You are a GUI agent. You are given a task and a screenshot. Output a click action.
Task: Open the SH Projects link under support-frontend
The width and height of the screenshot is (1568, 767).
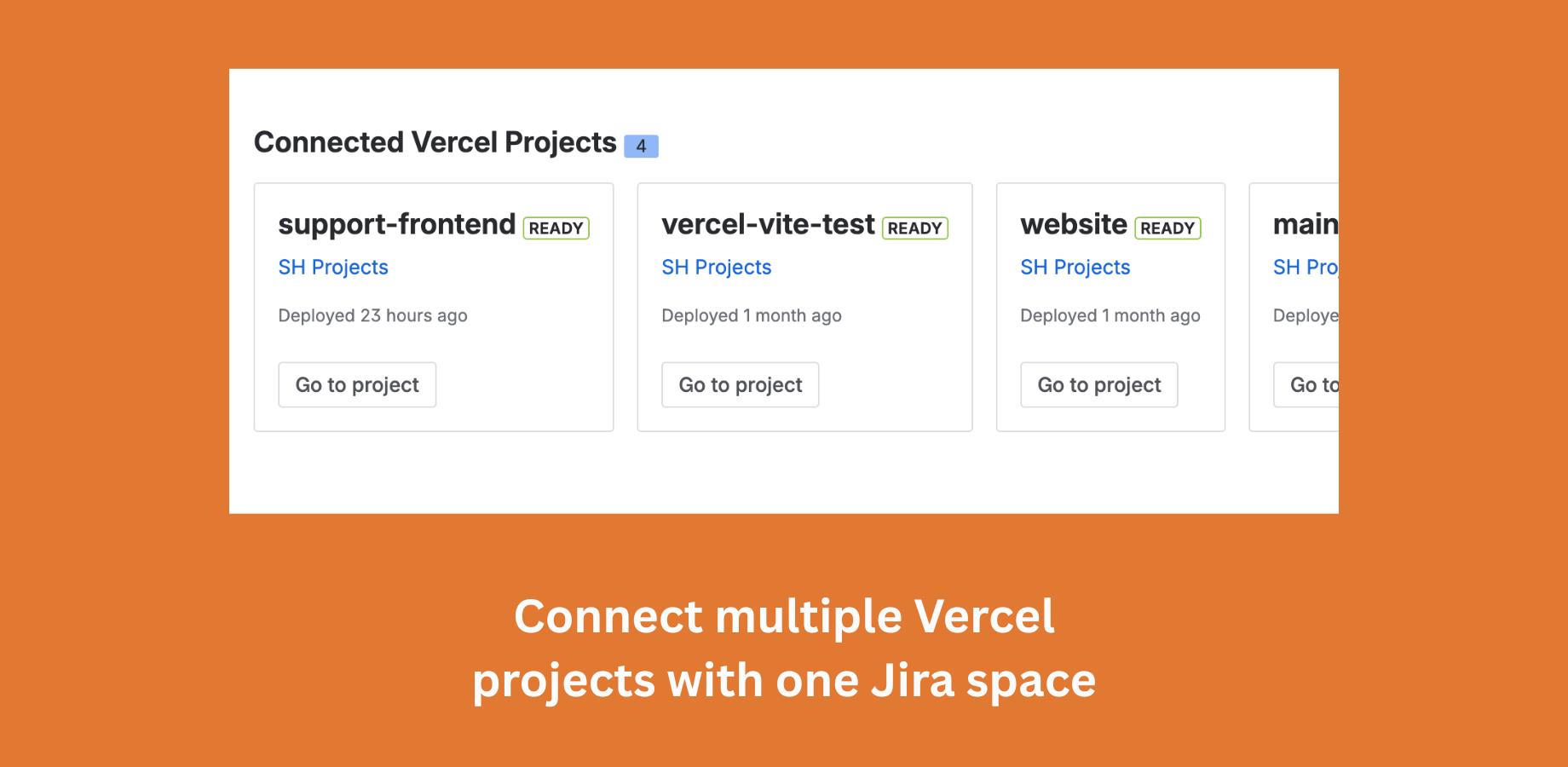333,267
